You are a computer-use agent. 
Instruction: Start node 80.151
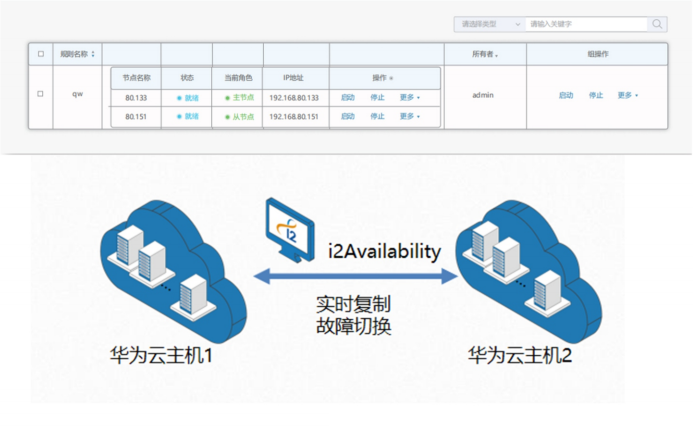(348, 116)
